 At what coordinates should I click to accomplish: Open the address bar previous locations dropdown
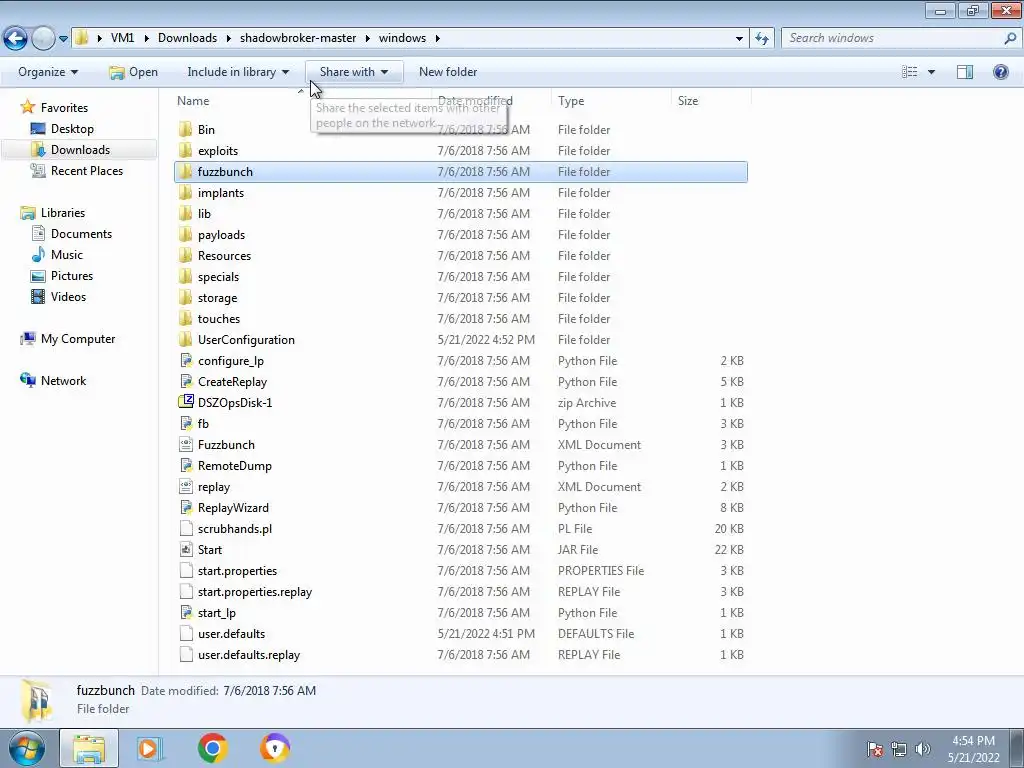[739, 39]
